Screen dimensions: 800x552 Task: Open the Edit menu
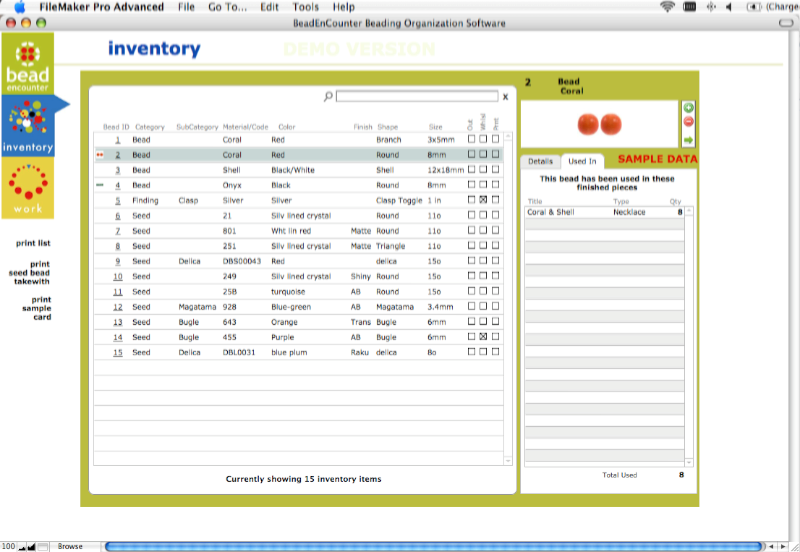click(269, 7)
